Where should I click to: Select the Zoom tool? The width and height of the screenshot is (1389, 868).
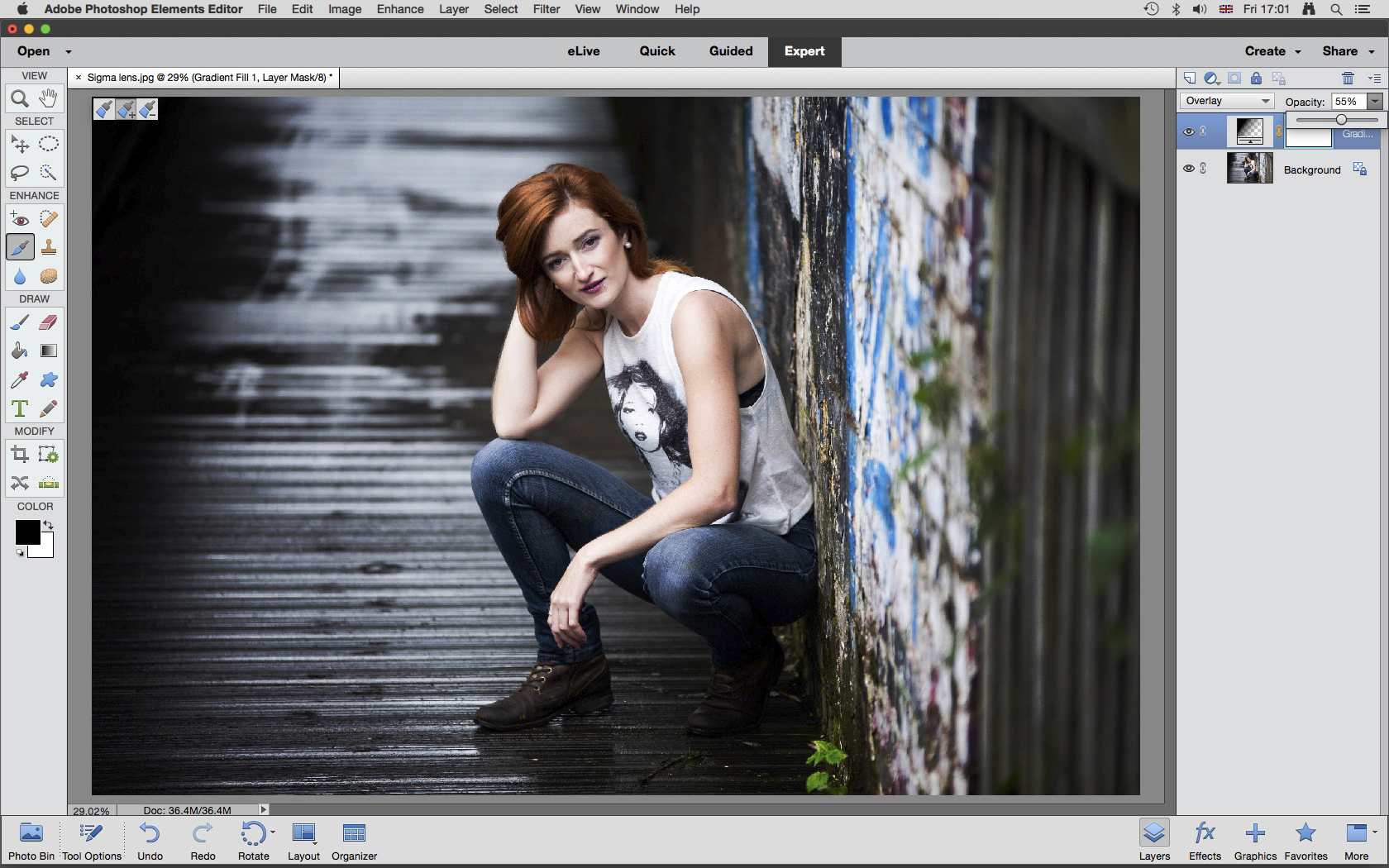(20, 98)
